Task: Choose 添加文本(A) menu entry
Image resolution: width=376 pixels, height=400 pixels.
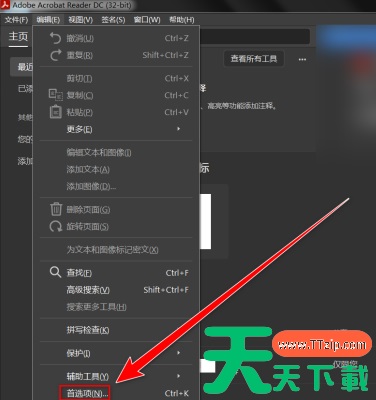Action: tap(116, 169)
